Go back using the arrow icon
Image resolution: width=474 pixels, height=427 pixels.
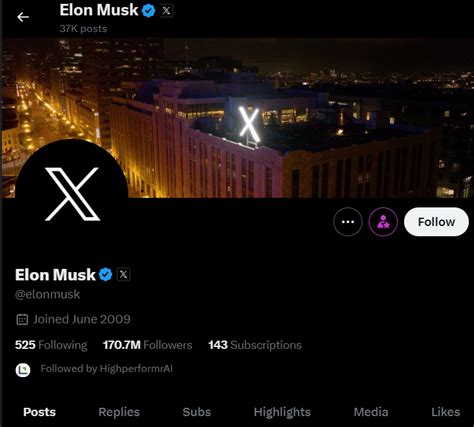pyautogui.click(x=23, y=17)
